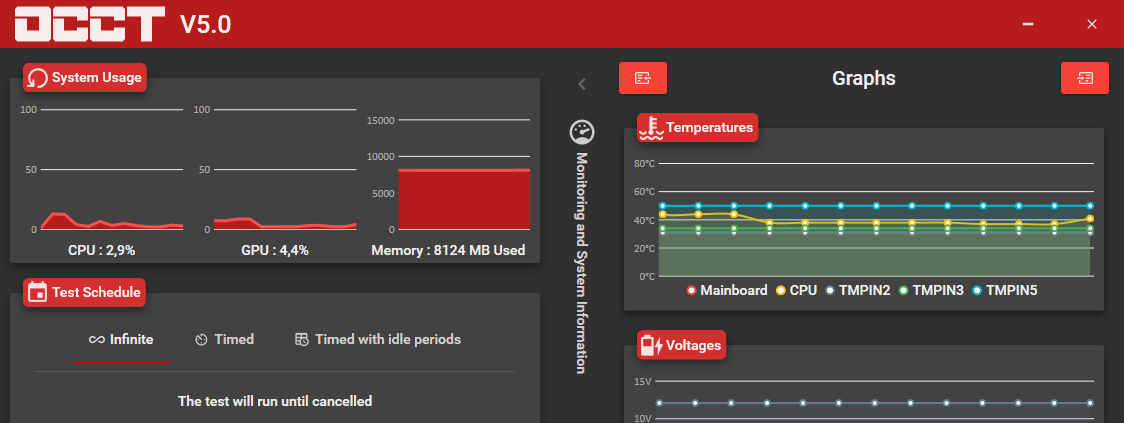Click the Test Schedule calendar icon
The height and width of the screenshot is (423, 1124).
click(x=38, y=293)
